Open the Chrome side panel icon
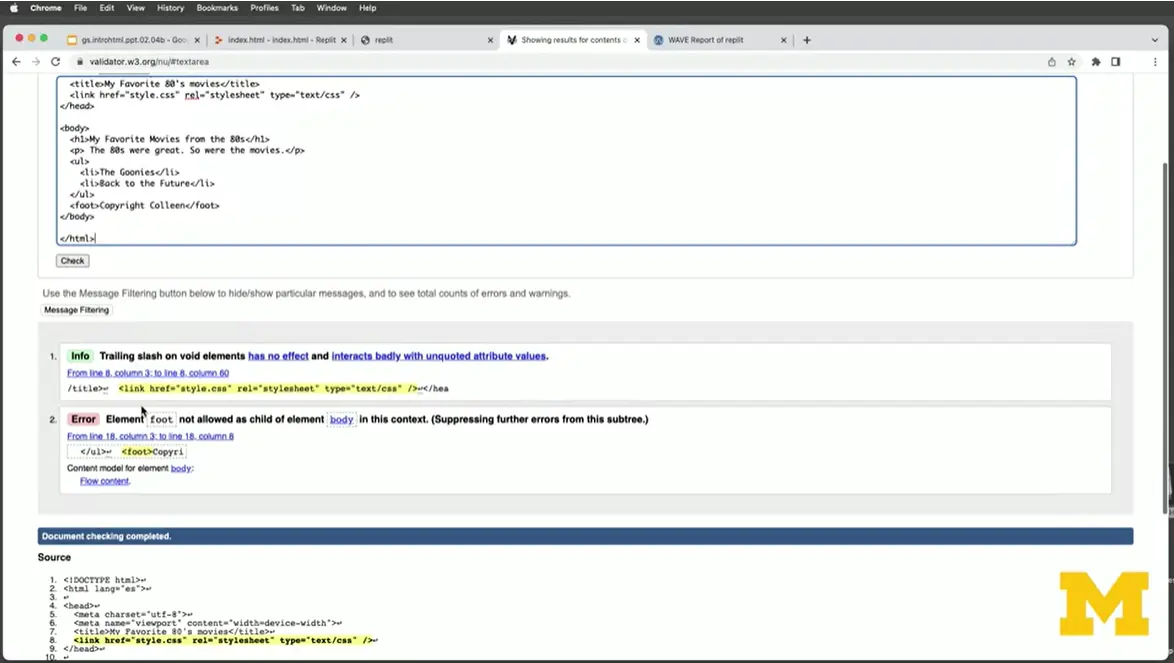The height and width of the screenshot is (663, 1174). tap(1117, 61)
